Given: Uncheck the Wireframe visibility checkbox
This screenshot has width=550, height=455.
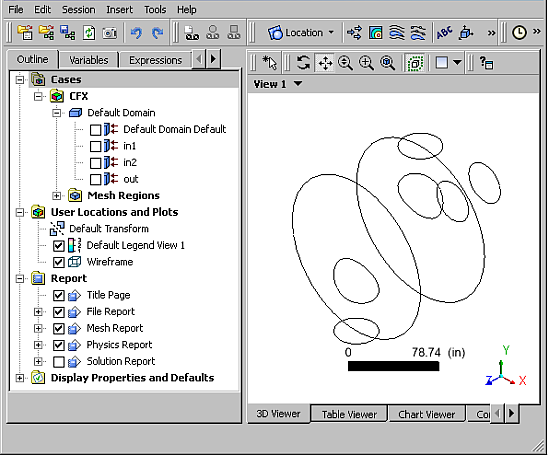Looking at the screenshot, I should (59, 262).
